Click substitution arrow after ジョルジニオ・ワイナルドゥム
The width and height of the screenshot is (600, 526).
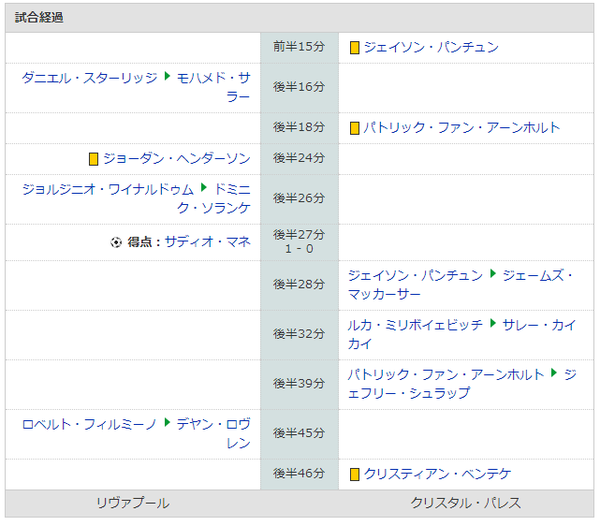[x=204, y=187]
